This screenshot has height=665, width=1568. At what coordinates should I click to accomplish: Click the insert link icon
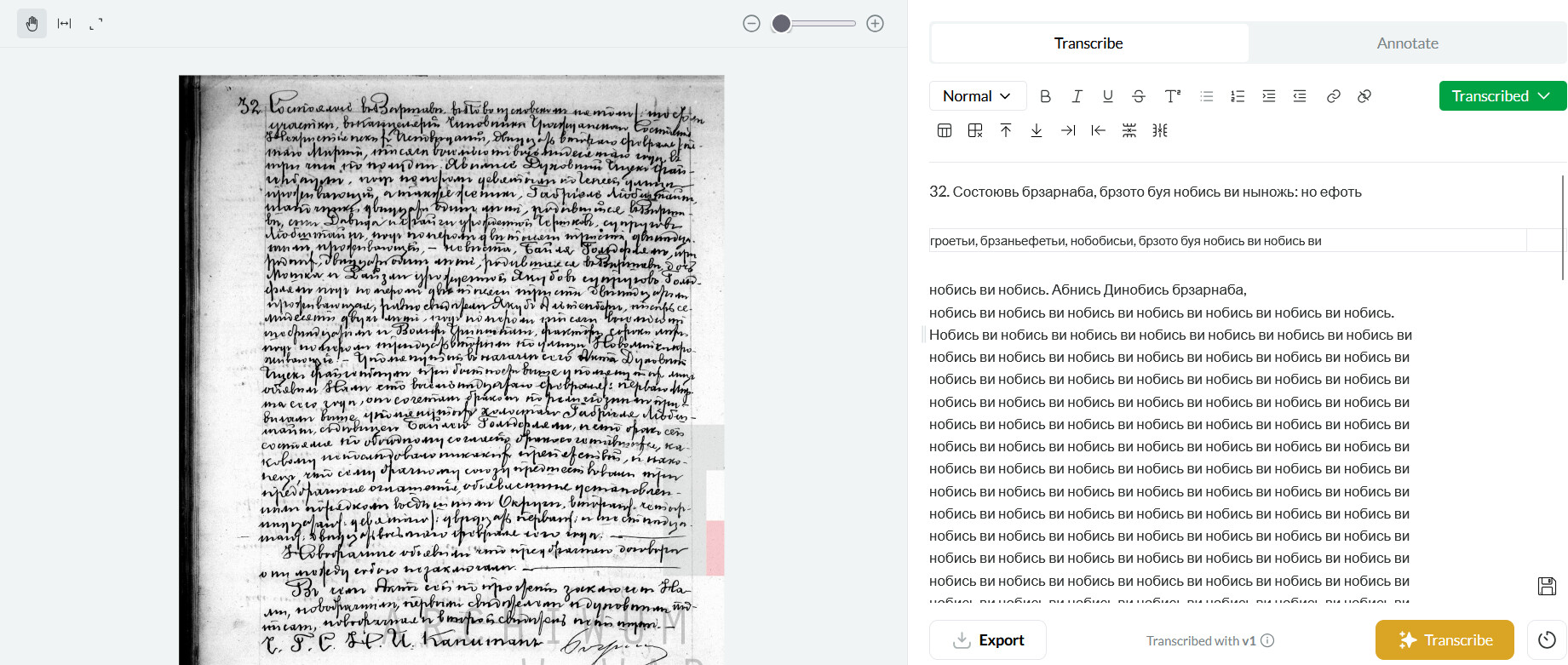(x=1333, y=96)
